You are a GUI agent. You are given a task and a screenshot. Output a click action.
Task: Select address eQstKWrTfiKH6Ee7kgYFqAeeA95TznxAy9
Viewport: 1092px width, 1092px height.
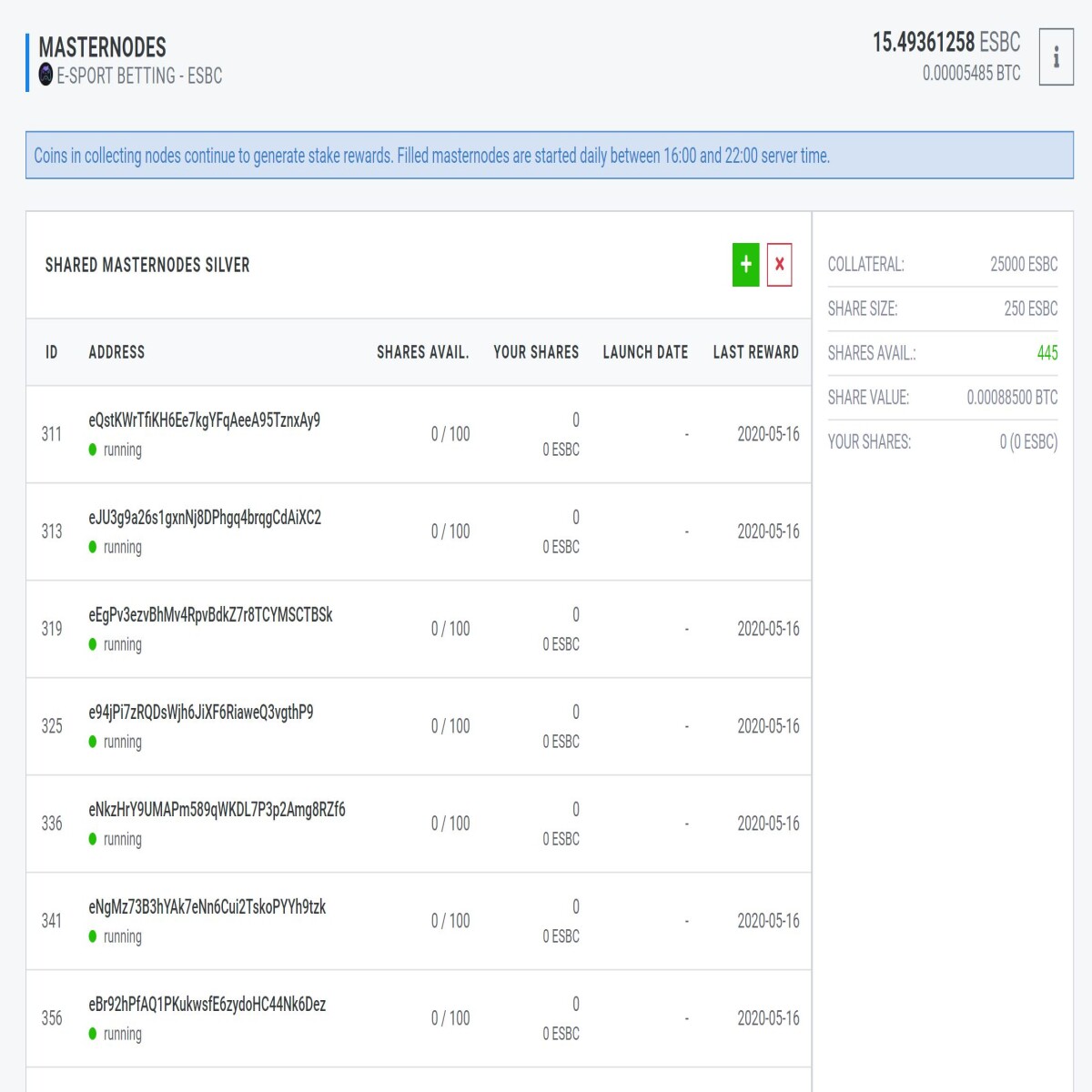[x=205, y=420]
